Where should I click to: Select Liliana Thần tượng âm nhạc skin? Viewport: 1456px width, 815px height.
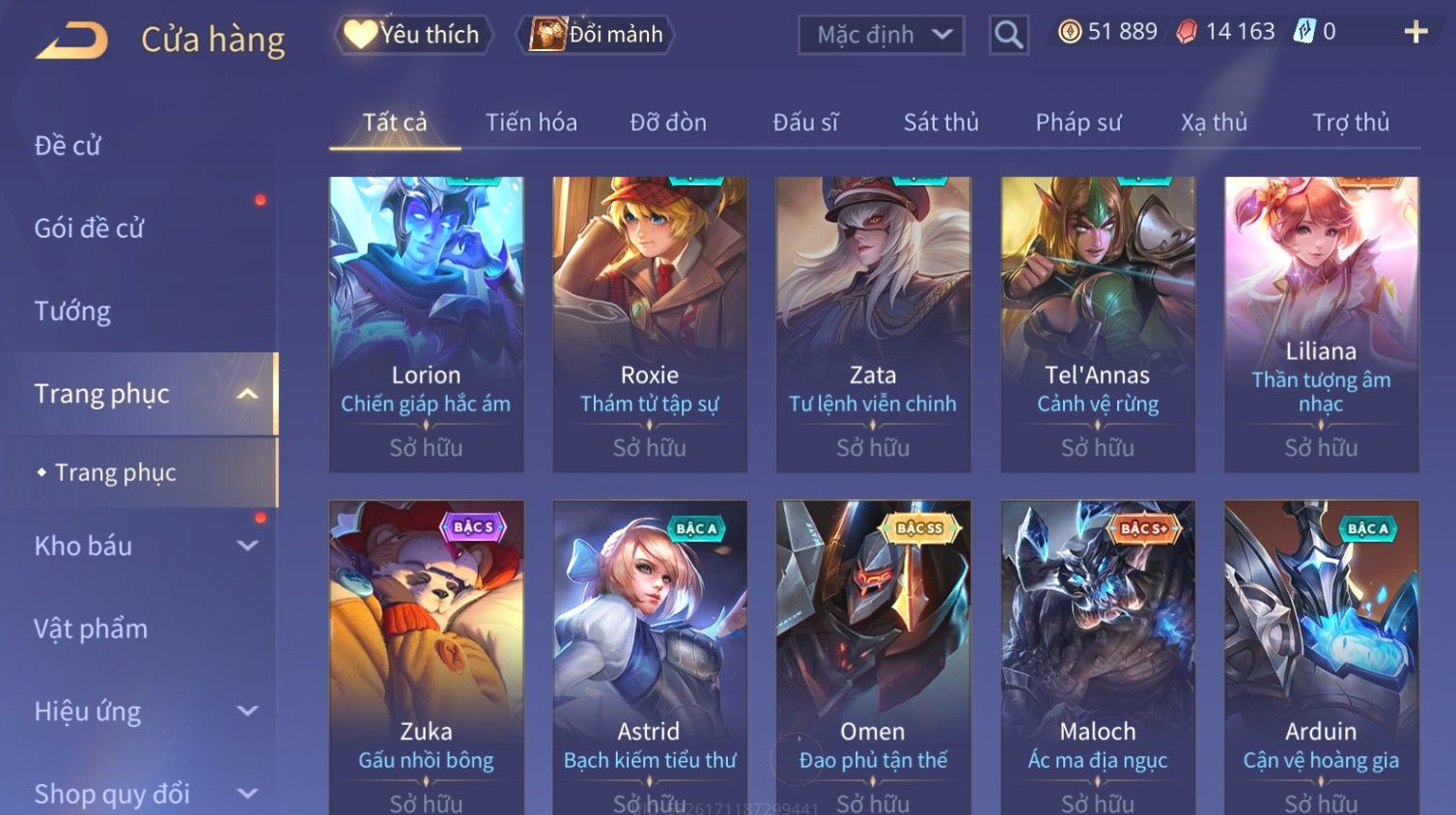coord(1321,324)
